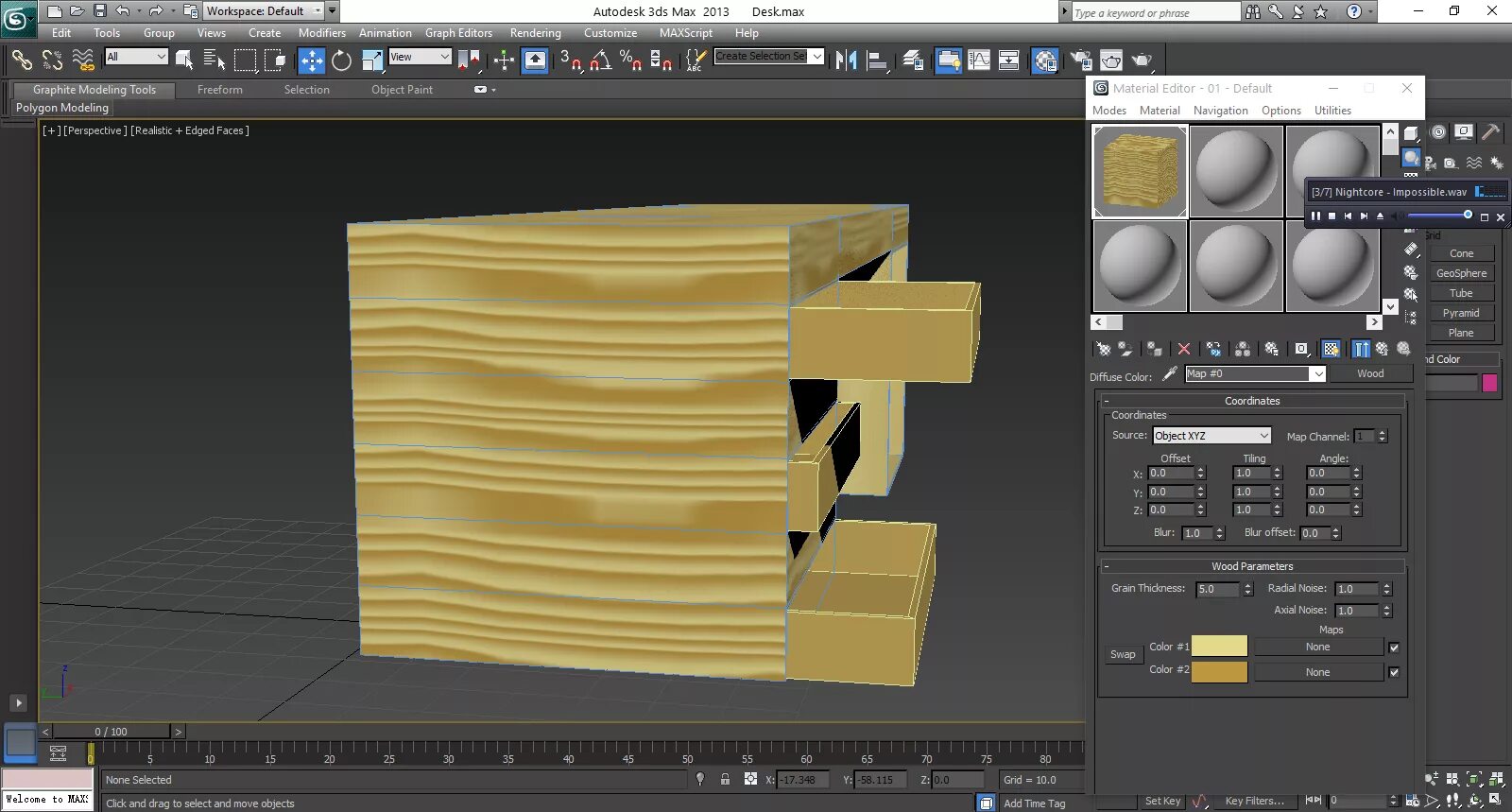The image size is (1512, 812).
Task: Click the Render Production teapot icon
Action: tap(1142, 60)
